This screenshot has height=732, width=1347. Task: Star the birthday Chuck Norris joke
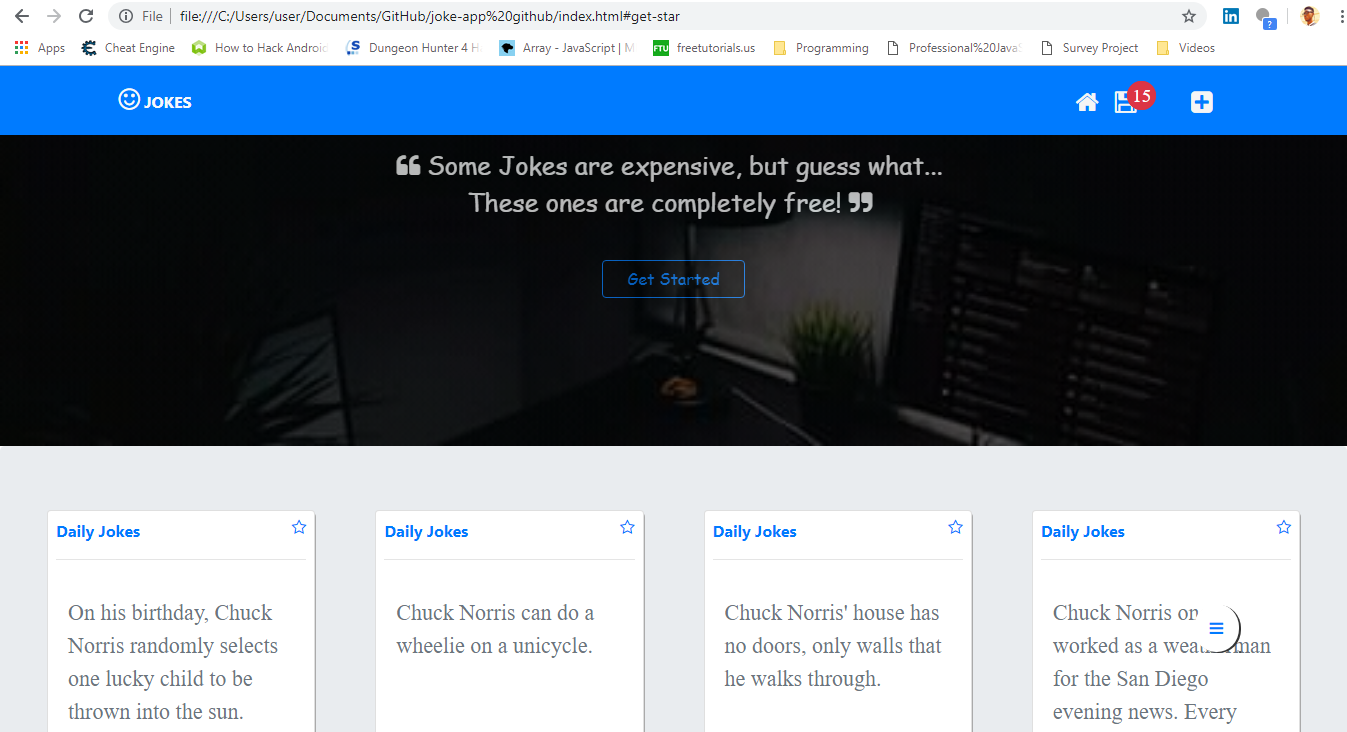pyautogui.click(x=299, y=527)
